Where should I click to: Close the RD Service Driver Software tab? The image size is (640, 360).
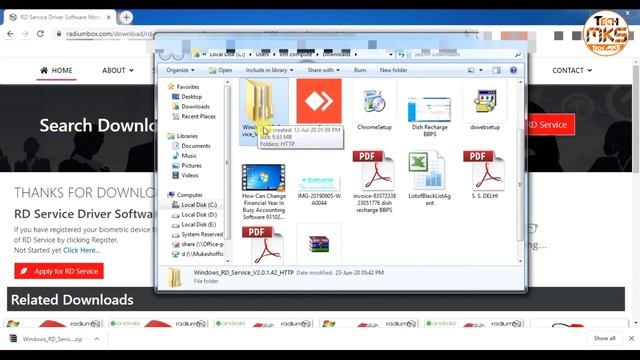click(109, 17)
